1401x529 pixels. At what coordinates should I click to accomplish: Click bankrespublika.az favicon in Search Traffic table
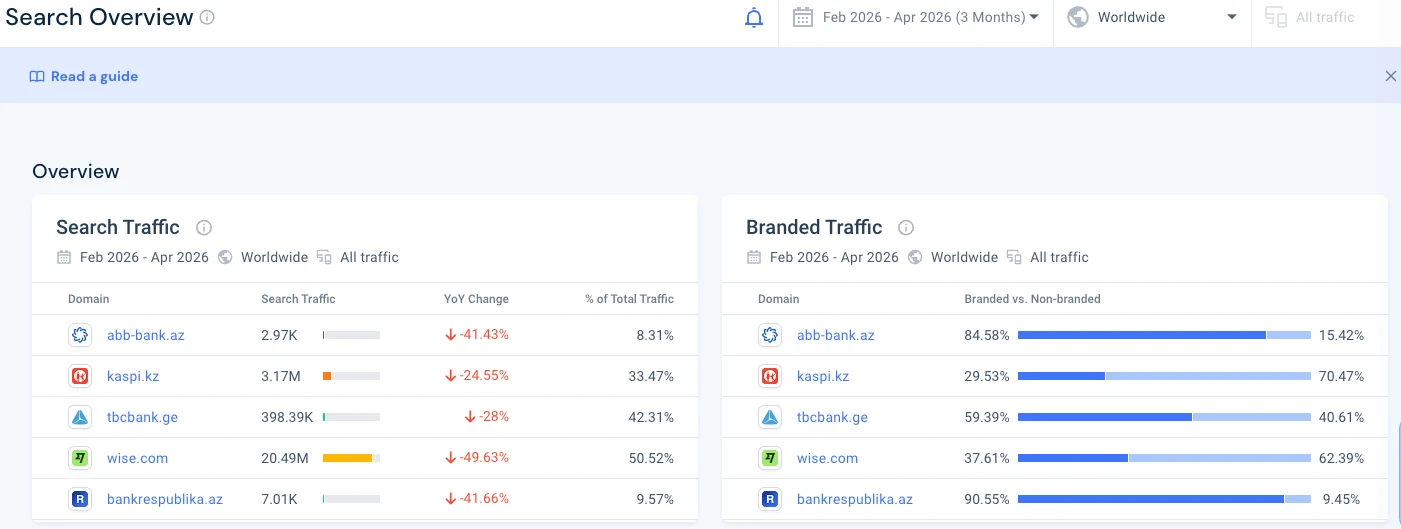(x=80, y=499)
